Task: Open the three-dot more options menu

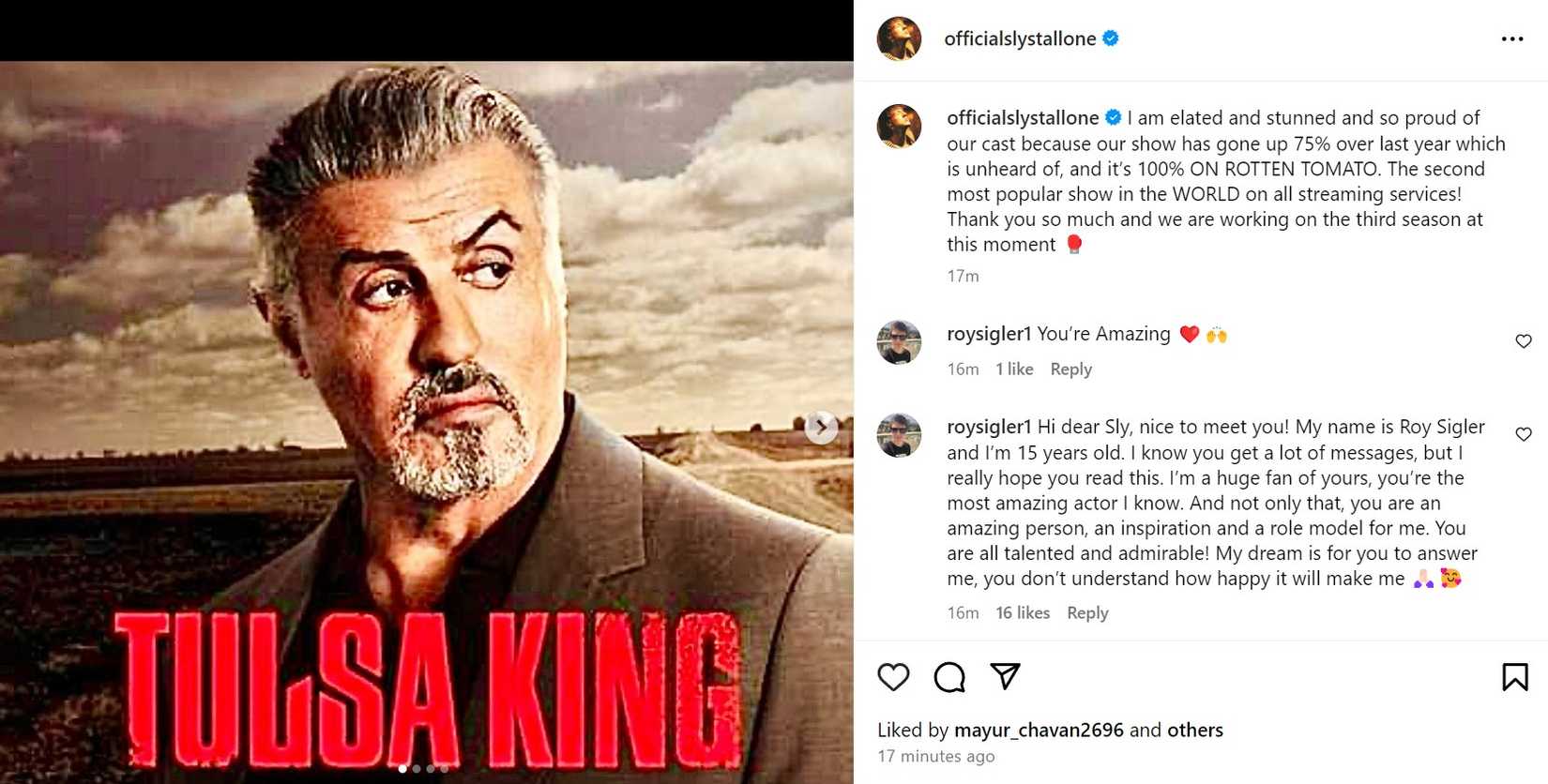Action: [1511, 39]
